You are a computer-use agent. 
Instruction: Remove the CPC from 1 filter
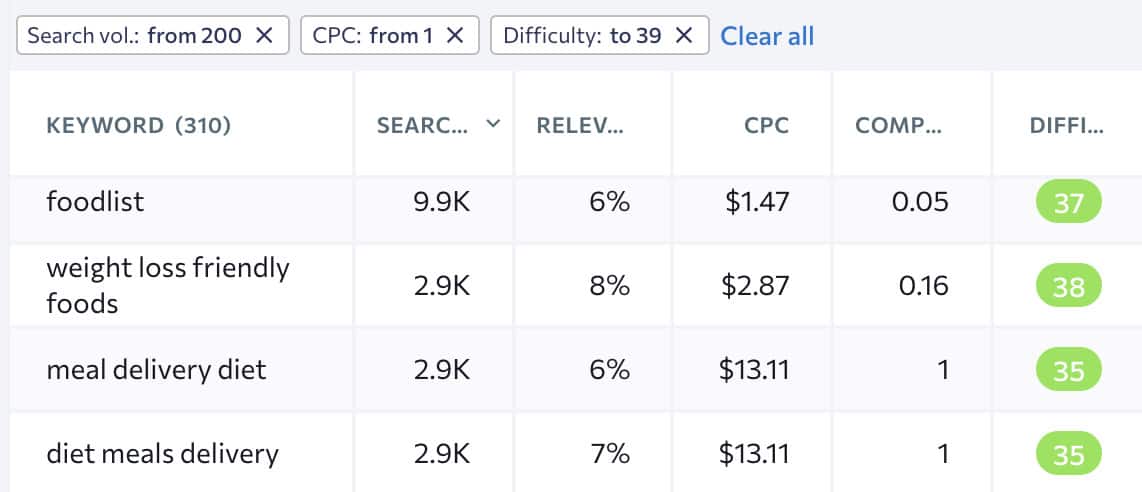454,36
